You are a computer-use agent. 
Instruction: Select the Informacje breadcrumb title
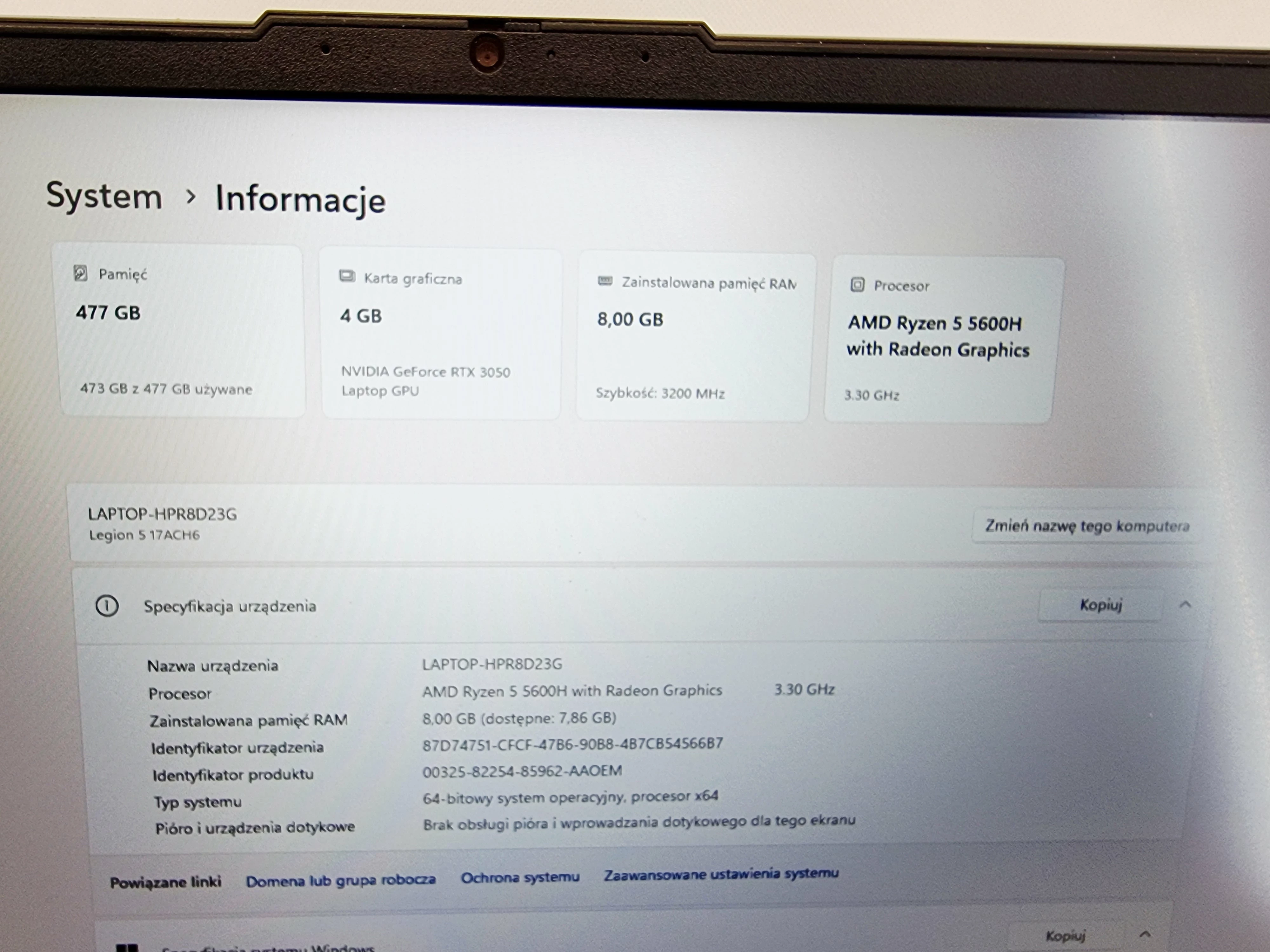pyautogui.click(x=300, y=199)
